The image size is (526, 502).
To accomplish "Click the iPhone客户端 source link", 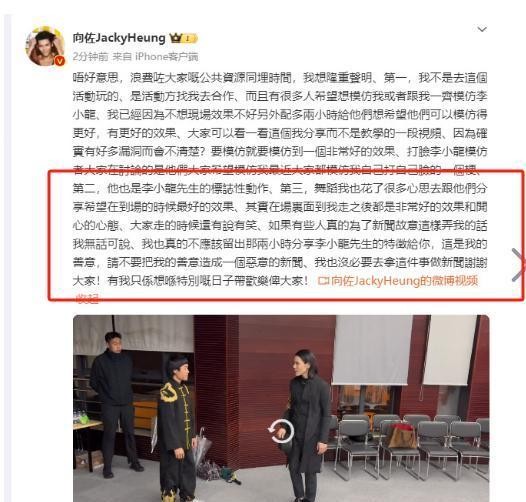I will pos(166,56).
